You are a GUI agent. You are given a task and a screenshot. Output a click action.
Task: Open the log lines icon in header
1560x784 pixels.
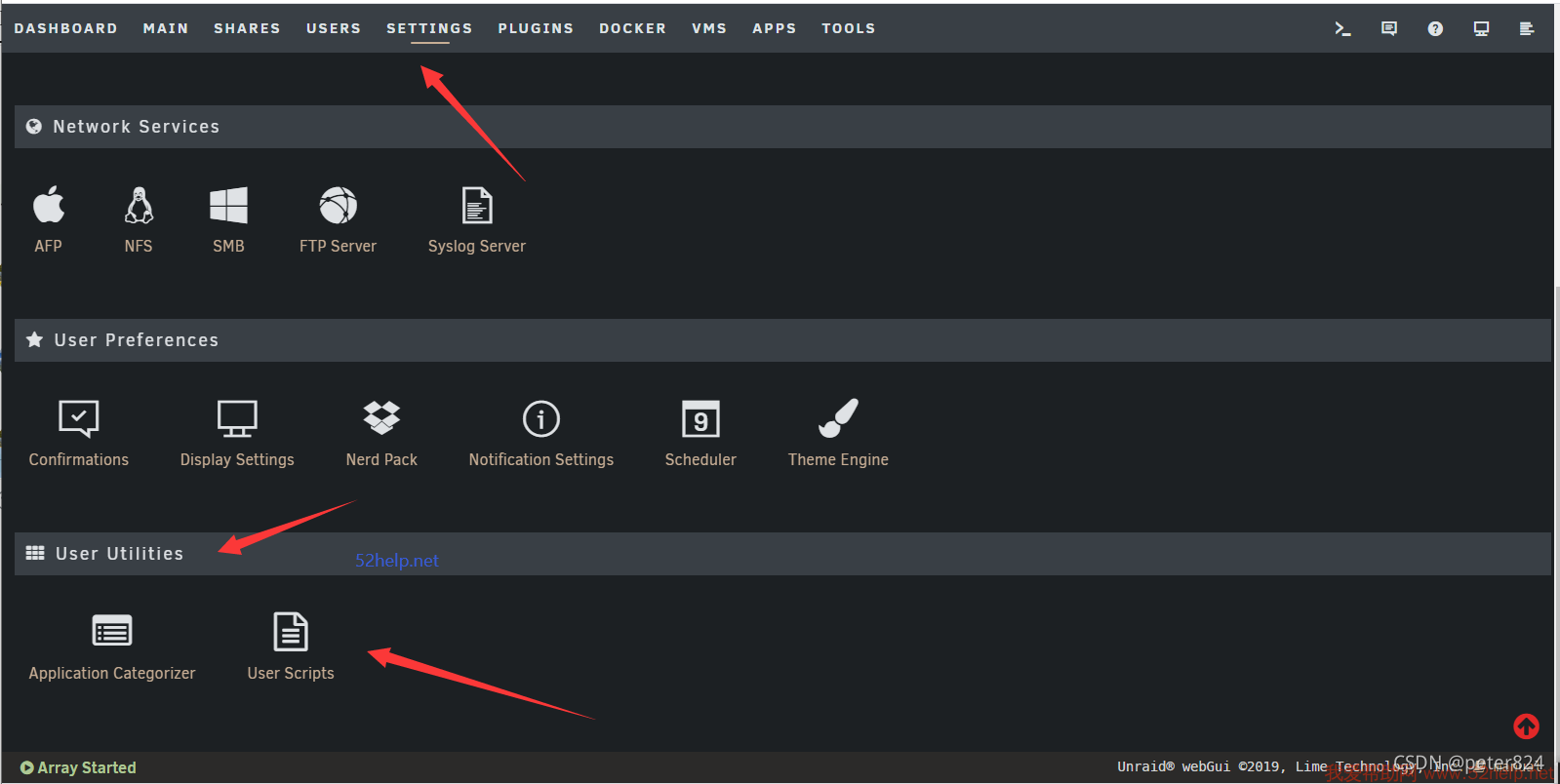click(x=1527, y=28)
